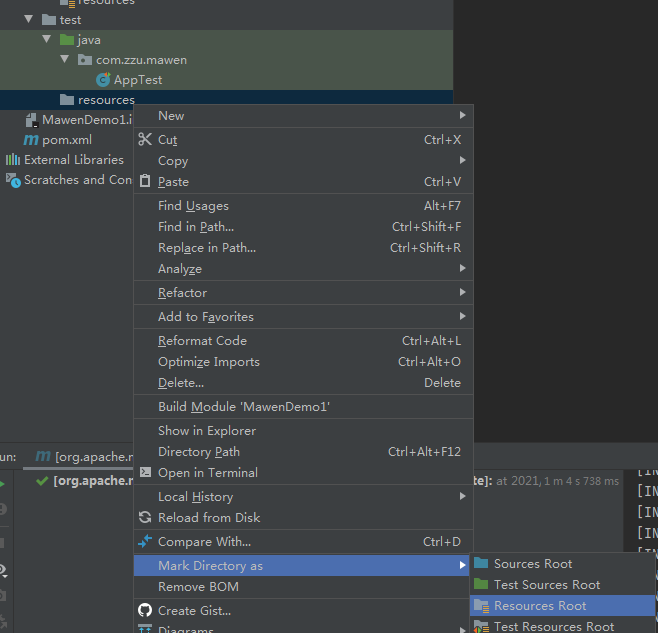Click the Paste clipboard icon
Image resolution: width=658 pixels, height=633 pixels.
(145, 181)
